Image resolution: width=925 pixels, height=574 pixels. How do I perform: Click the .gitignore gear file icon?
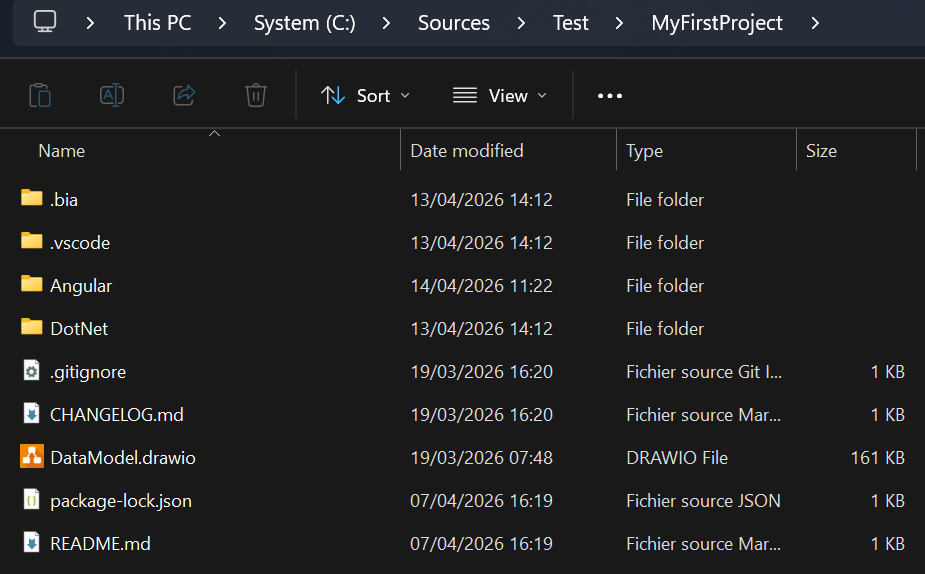click(31, 371)
